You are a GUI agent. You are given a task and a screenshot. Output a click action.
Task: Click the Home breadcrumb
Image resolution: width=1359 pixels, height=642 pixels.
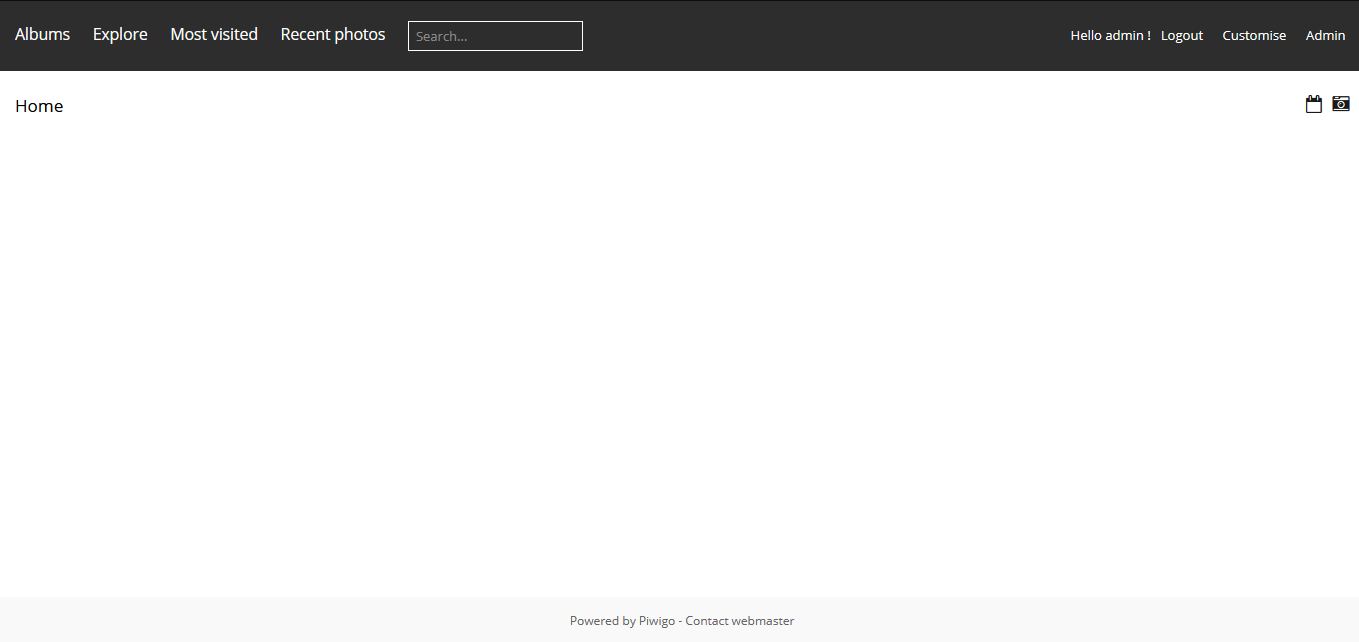[39, 107]
